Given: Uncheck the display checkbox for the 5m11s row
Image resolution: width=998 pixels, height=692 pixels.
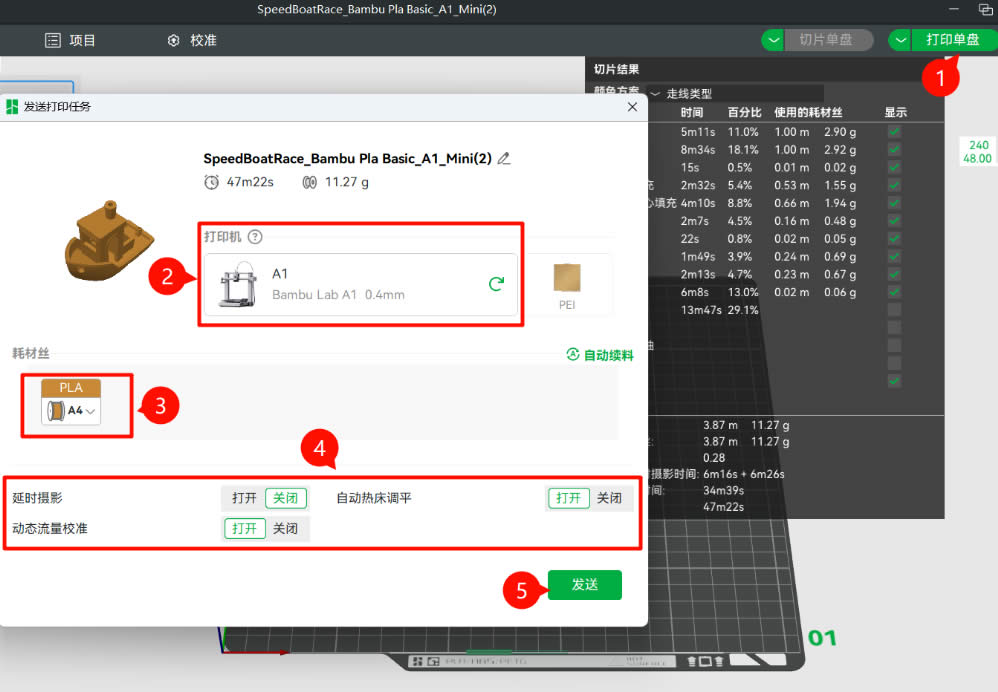Looking at the screenshot, I should (x=893, y=132).
